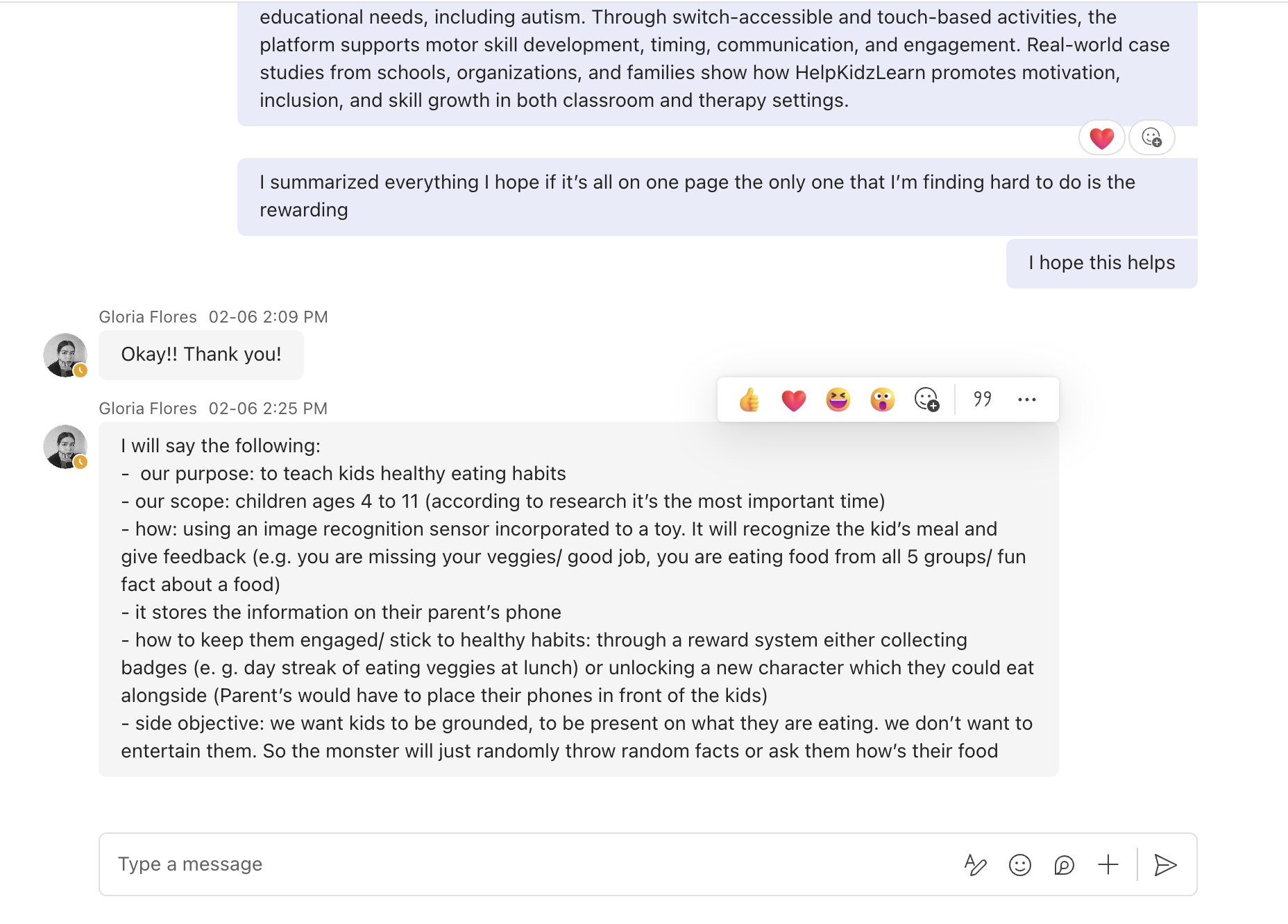Open Gloria Flores profile via her name
The height and width of the screenshot is (924, 1288).
(x=148, y=316)
